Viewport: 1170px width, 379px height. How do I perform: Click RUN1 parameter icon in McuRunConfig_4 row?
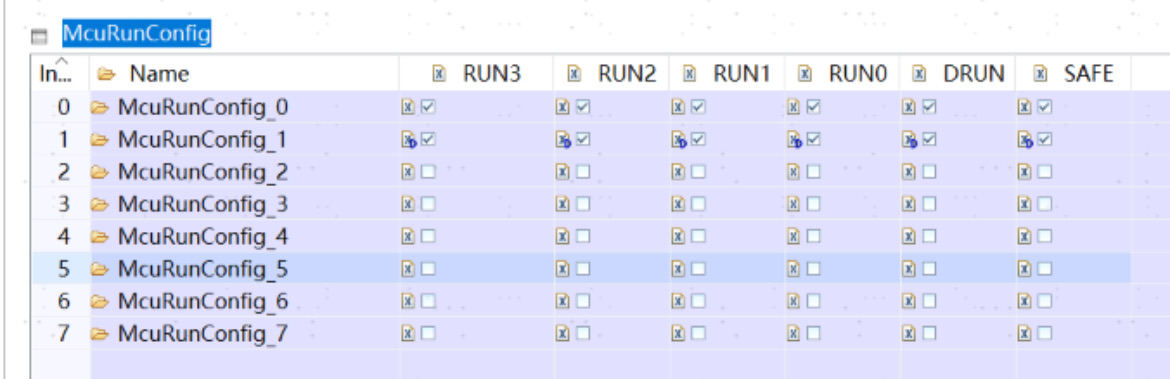678,237
